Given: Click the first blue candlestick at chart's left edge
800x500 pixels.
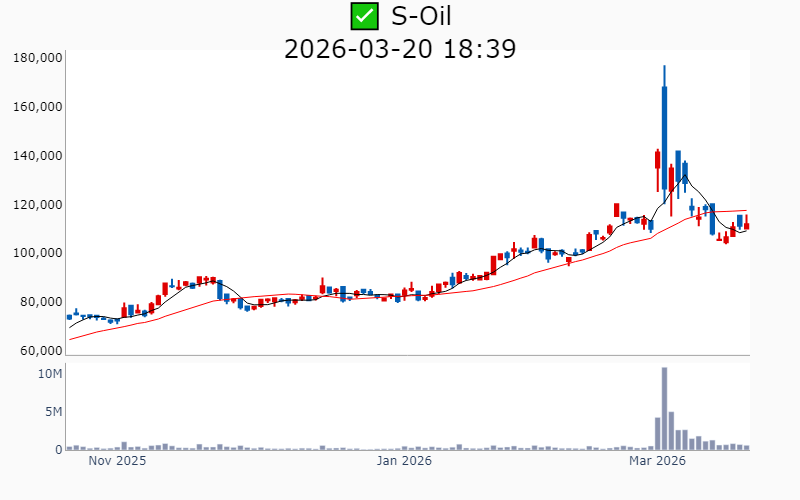Looking at the screenshot, I should (x=69, y=316).
